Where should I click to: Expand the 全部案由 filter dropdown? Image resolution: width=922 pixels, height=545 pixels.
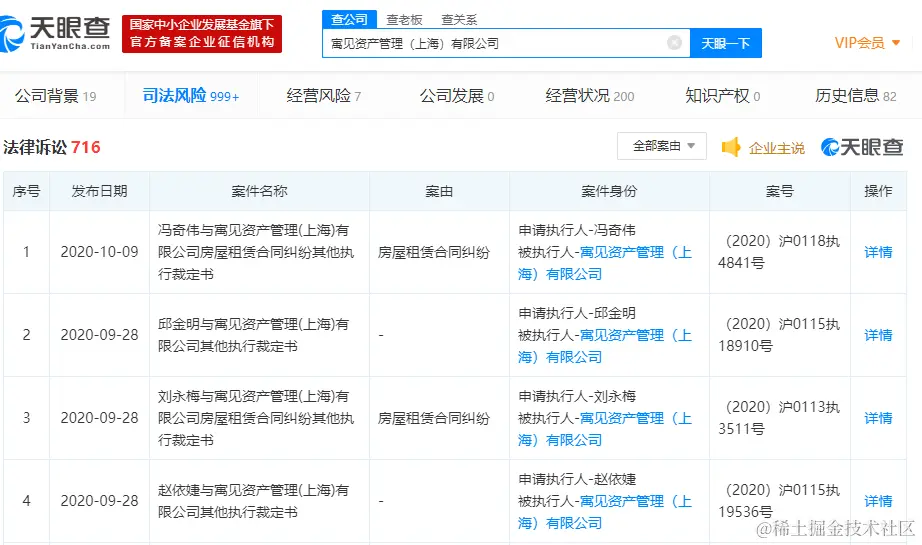point(662,146)
